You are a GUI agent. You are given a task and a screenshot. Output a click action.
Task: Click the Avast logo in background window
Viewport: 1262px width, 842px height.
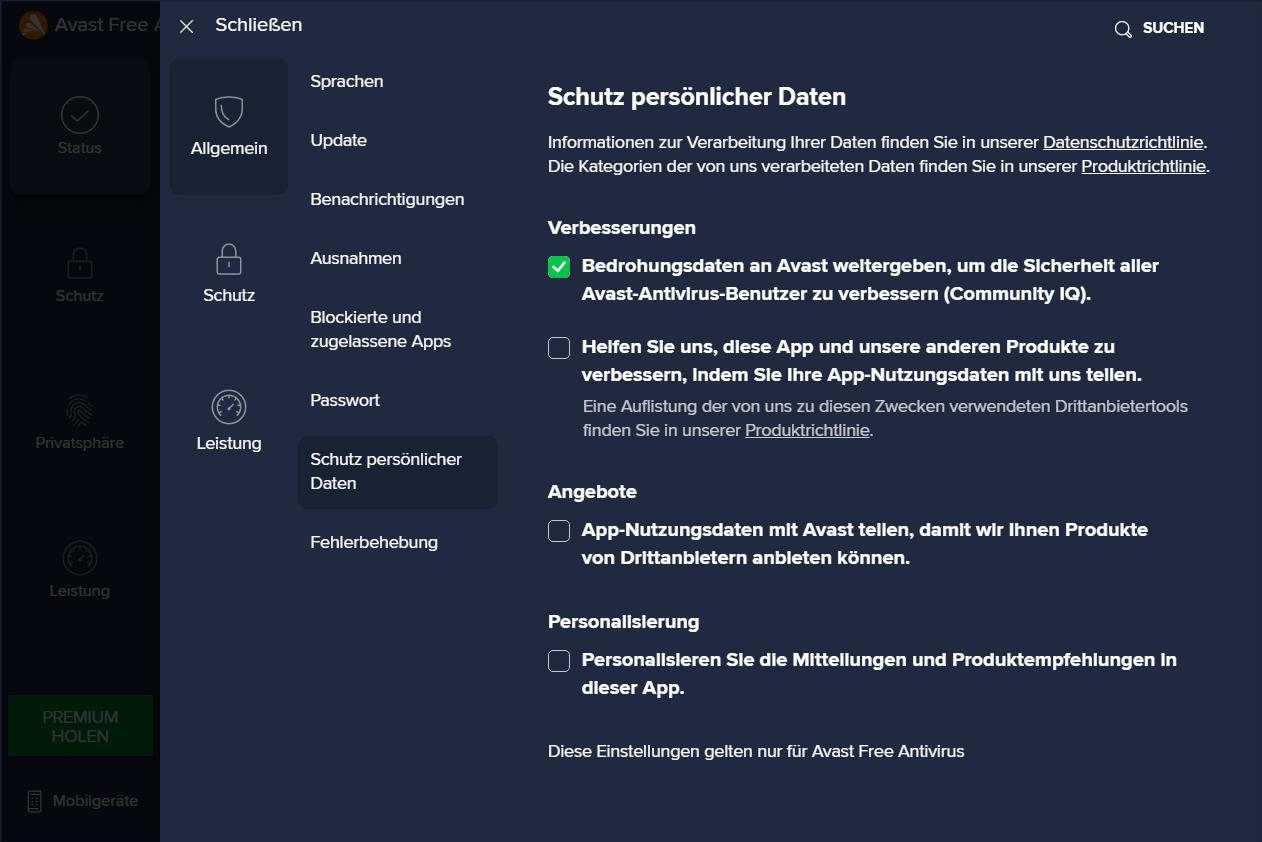33,25
